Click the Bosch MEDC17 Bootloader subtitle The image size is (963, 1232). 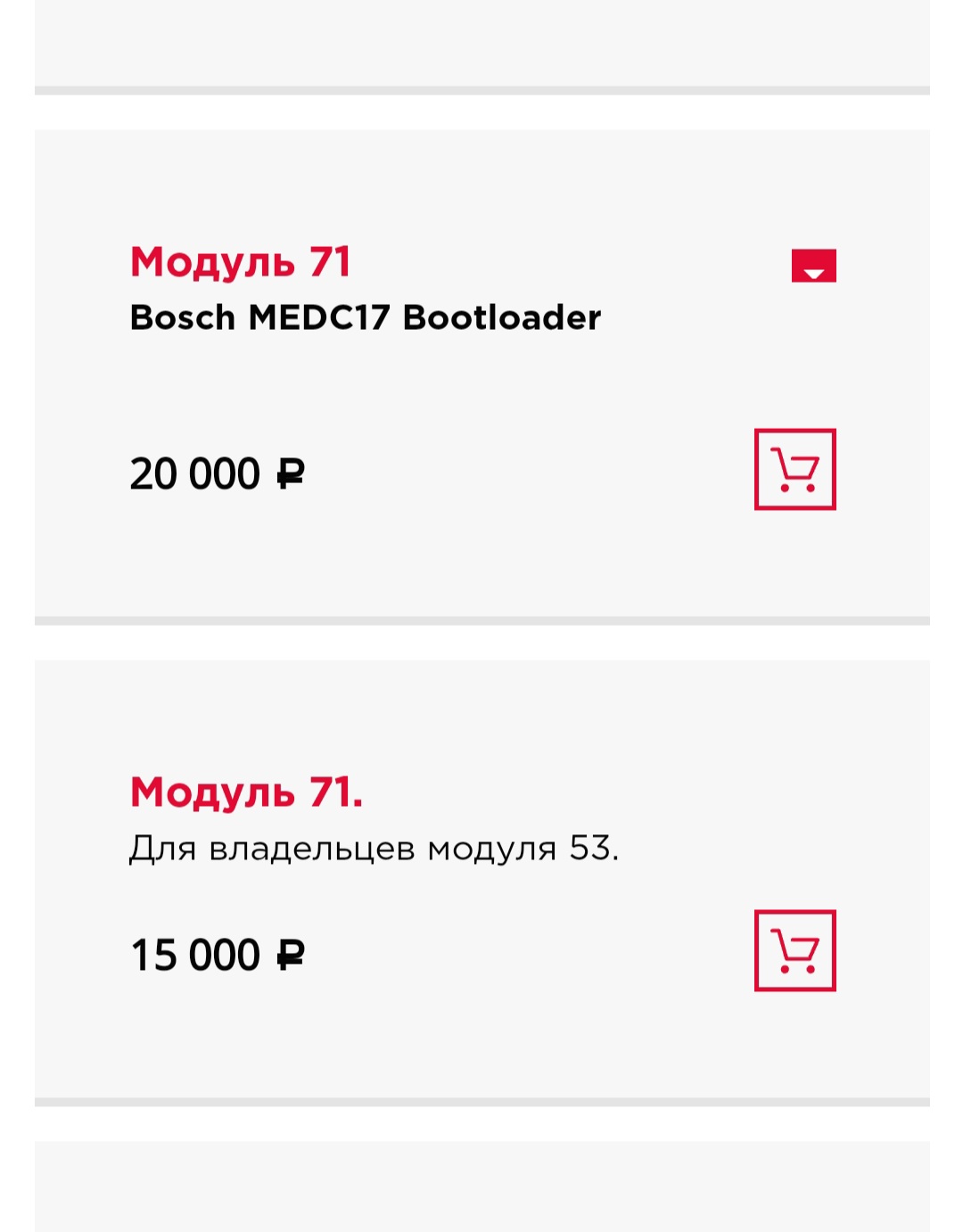point(365,317)
